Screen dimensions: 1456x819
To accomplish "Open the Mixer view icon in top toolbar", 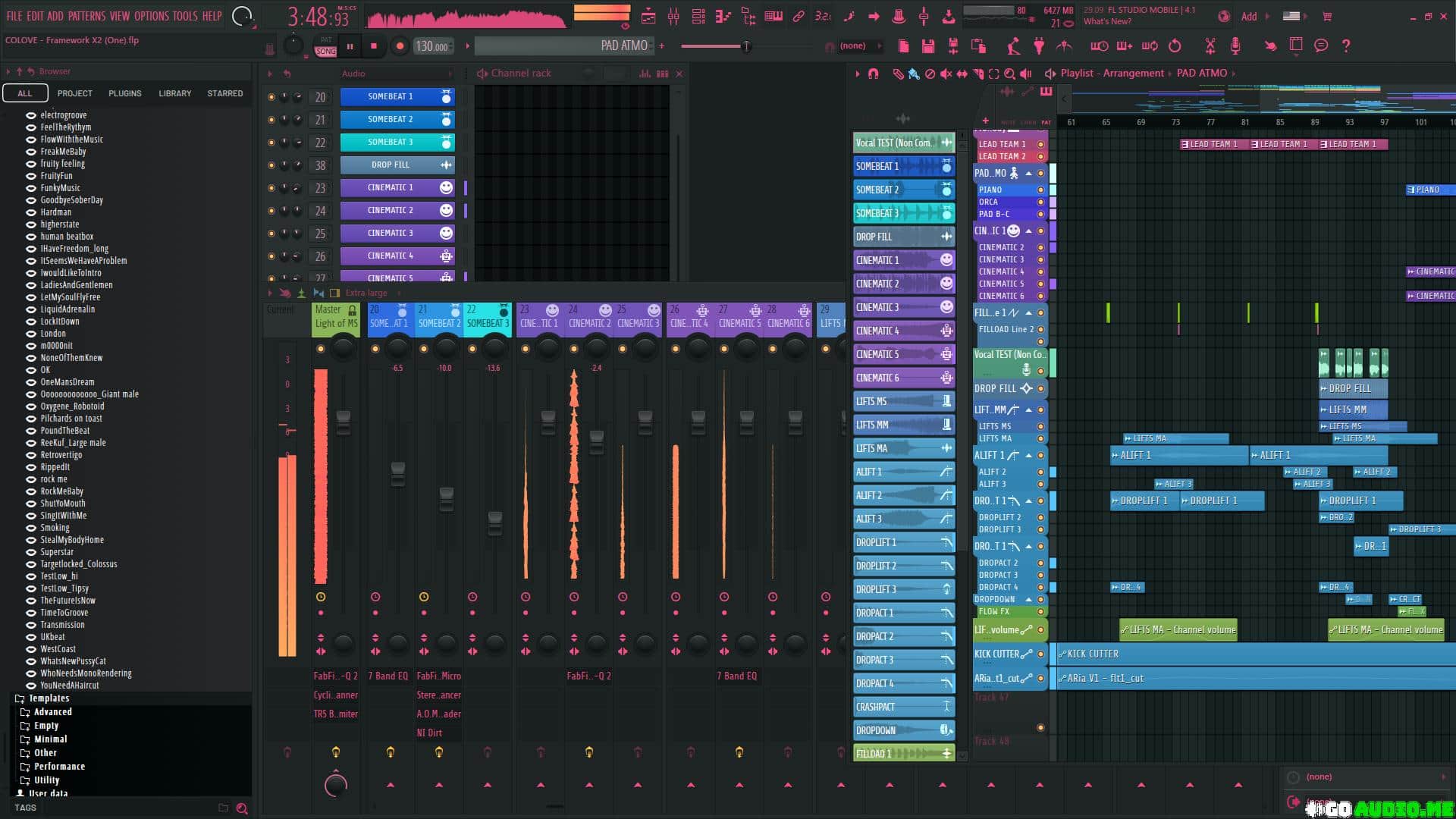I will pyautogui.click(x=673, y=16).
